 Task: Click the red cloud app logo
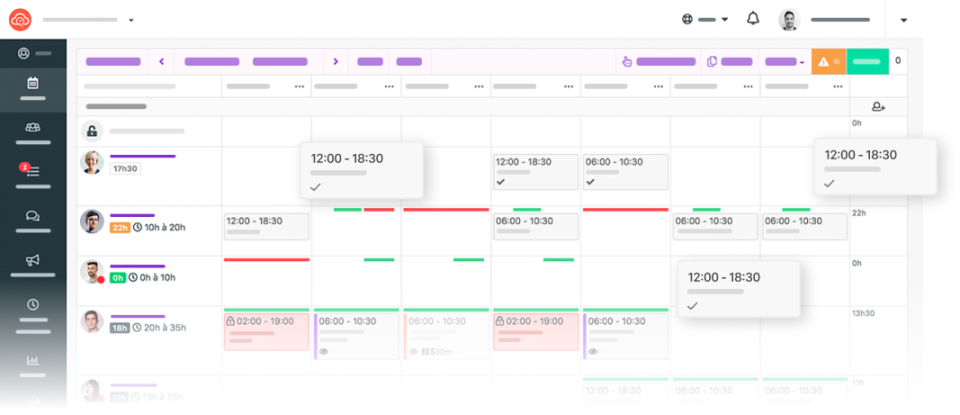coord(20,19)
